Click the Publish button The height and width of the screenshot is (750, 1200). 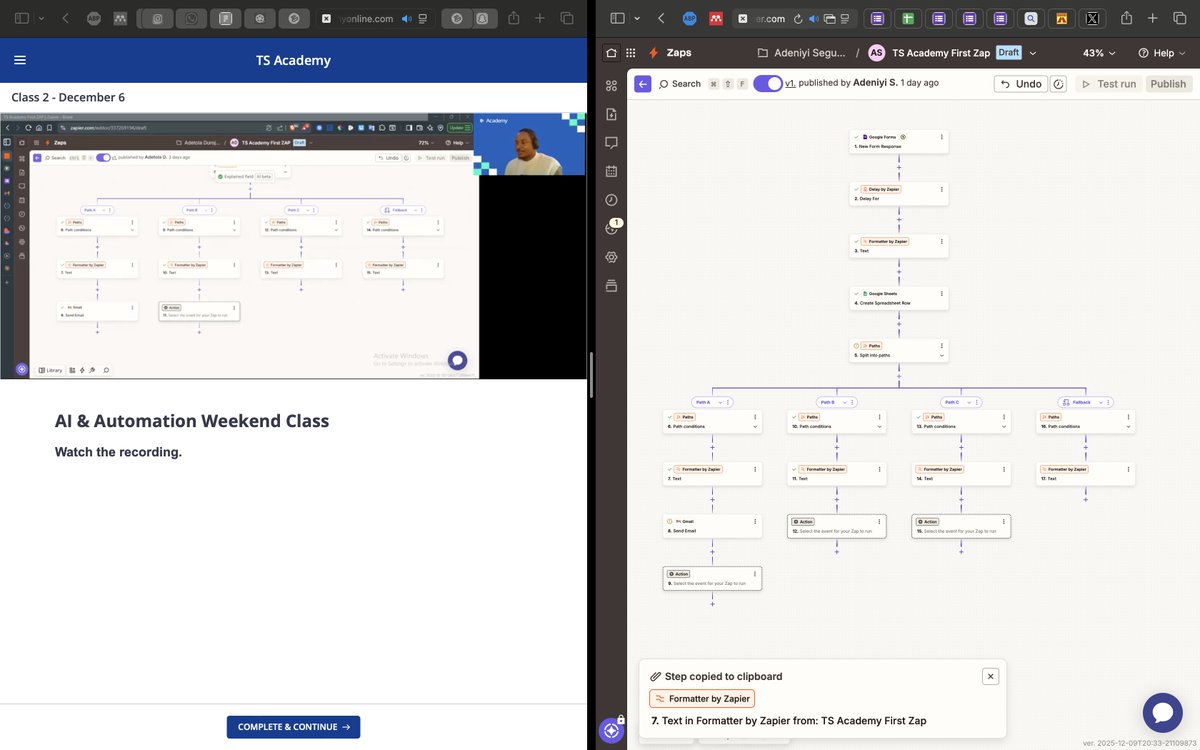click(1168, 84)
